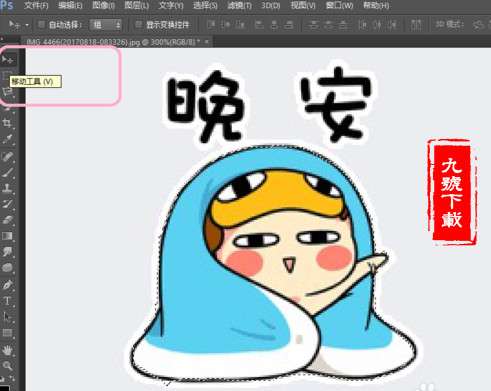
Task: Select the Eraser tool
Action: [x=7, y=220]
